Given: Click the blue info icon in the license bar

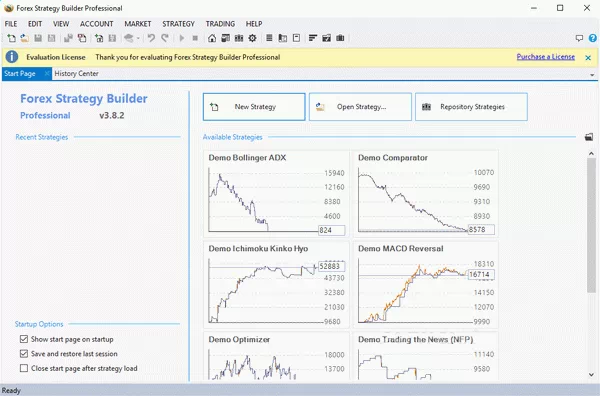Looking at the screenshot, I should click(x=12, y=57).
